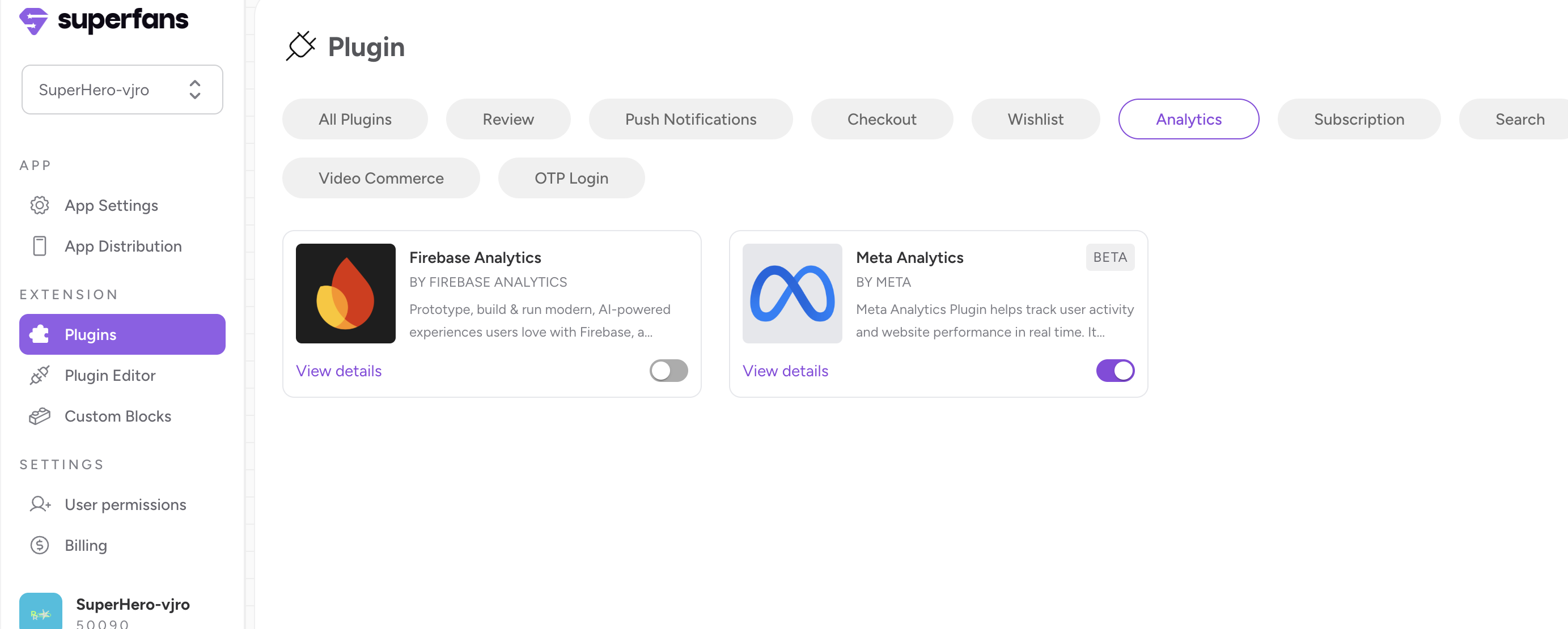Switch to the Push Notifications tab

[690, 119]
